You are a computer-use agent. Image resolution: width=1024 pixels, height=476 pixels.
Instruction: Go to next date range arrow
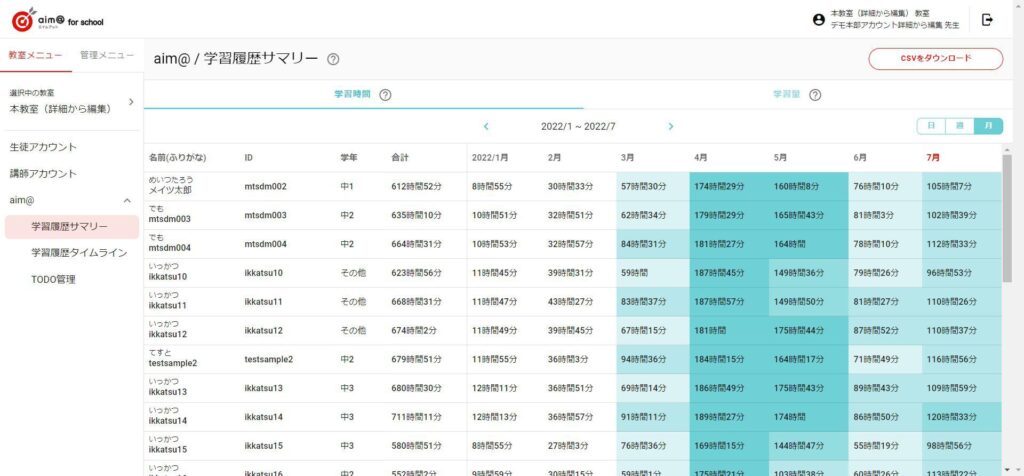(671, 126)
